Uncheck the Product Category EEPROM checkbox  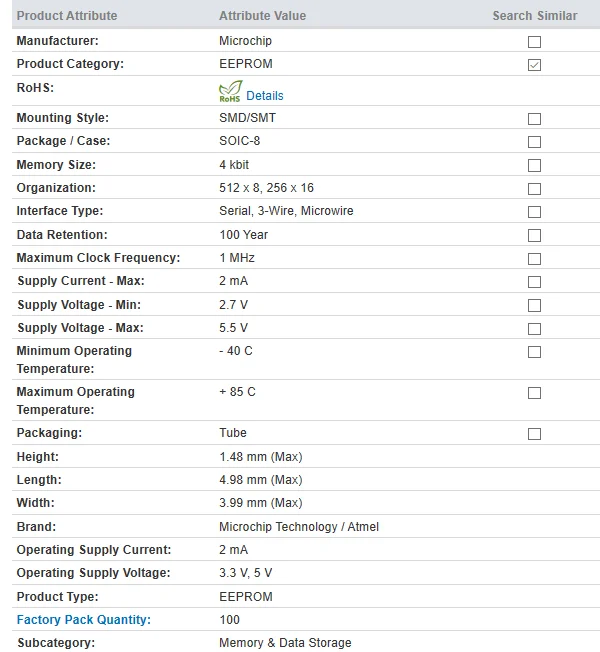coord(534,65)
